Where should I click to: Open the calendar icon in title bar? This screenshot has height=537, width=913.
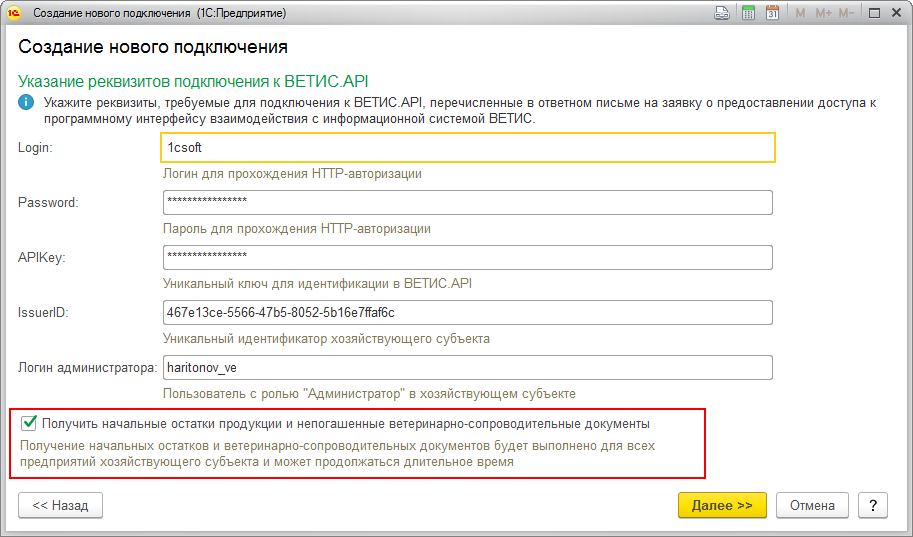[x=772, y=13]
